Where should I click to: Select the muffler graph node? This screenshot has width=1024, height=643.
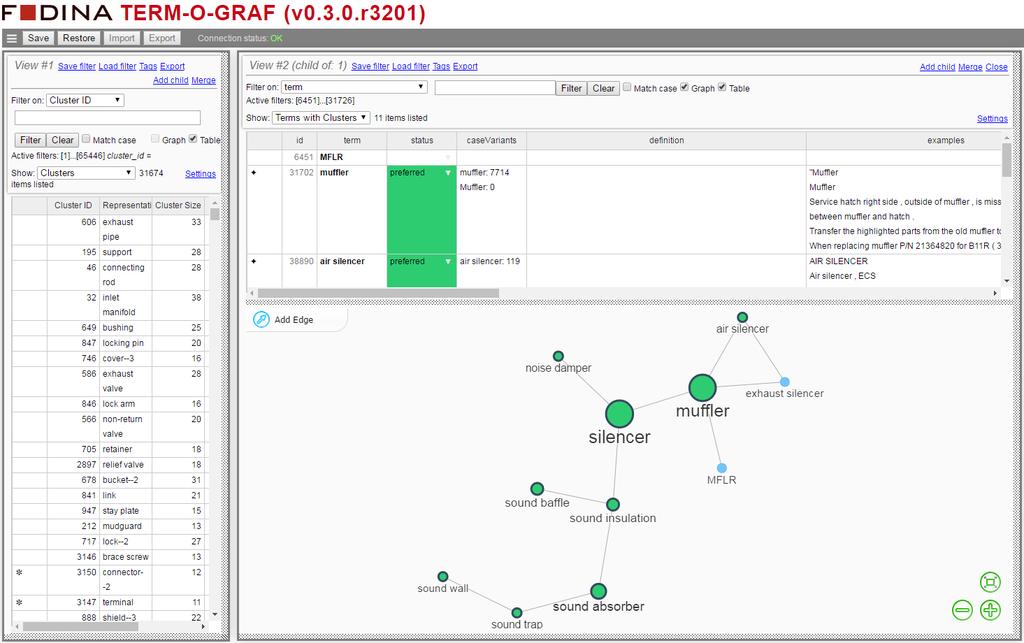703,388
